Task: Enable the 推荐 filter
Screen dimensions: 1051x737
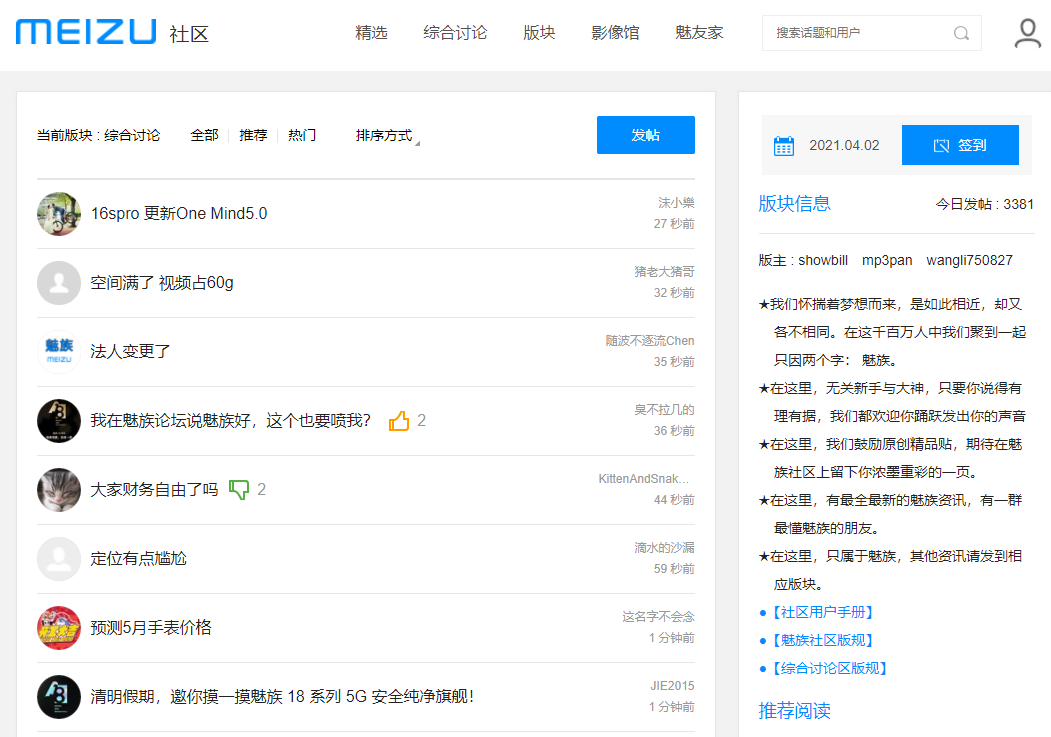Action: [253, 135]
